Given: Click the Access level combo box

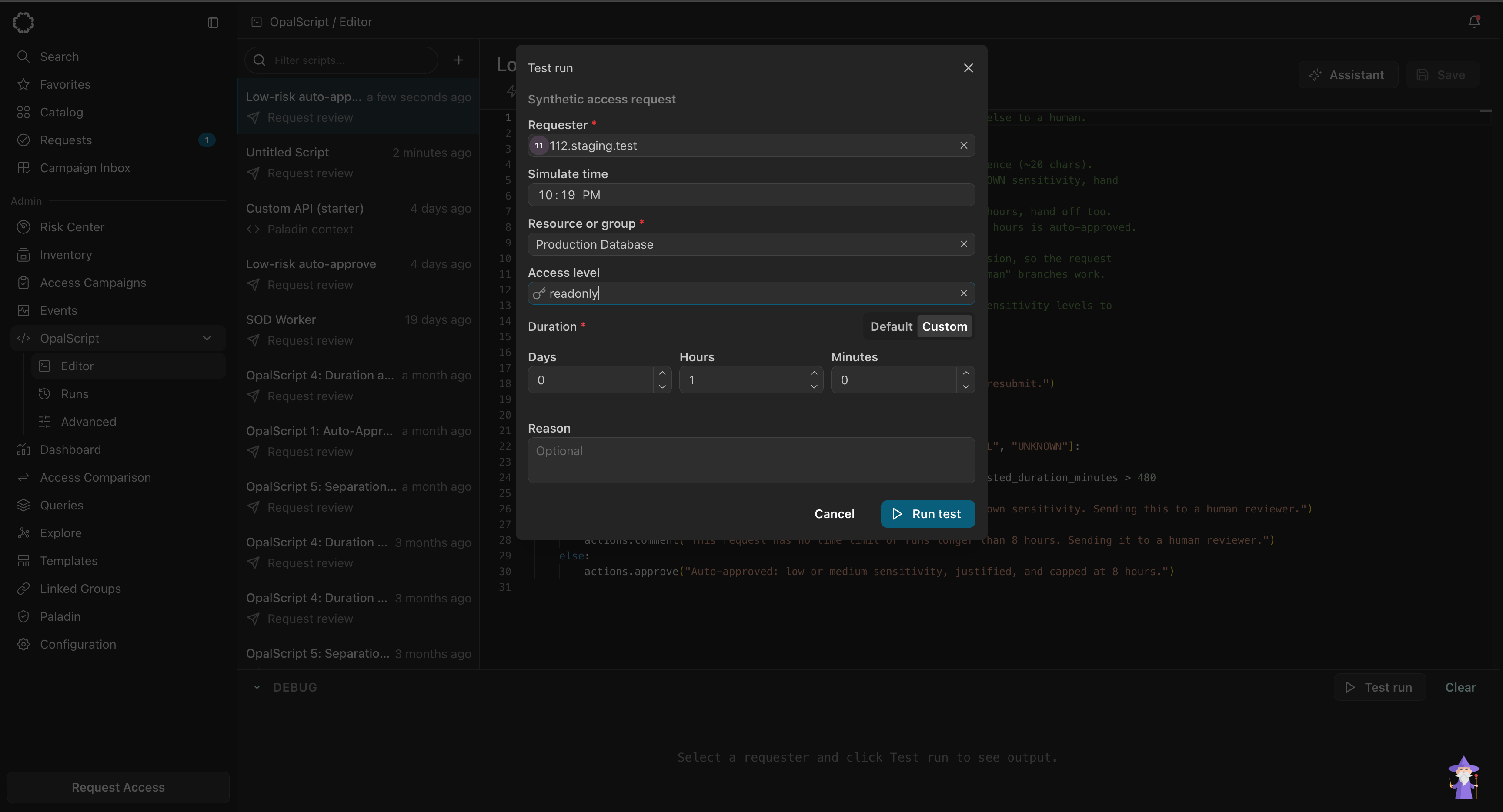Looking at the screenshot, I should point(751,293).
